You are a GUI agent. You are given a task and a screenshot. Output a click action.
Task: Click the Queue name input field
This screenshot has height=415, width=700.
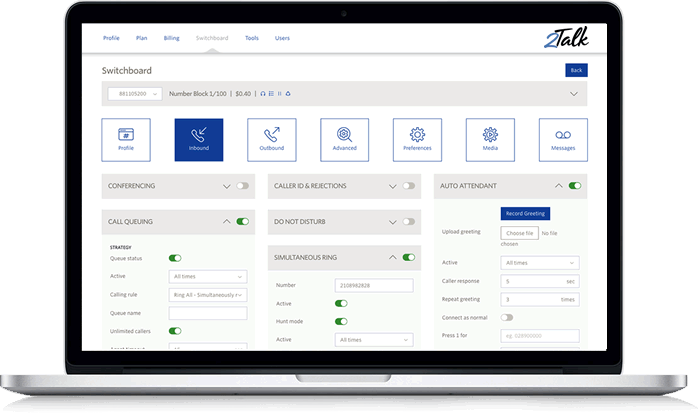208,313
